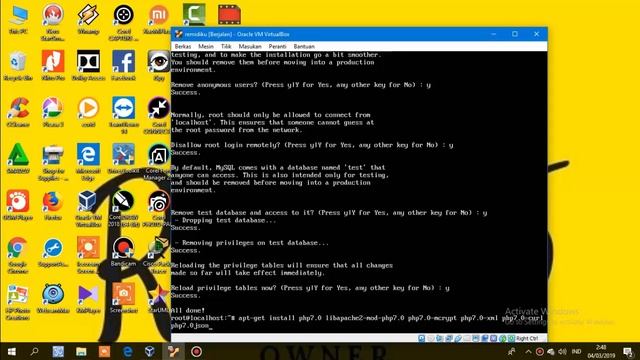Select the blue wrench support tool shortcut
The height and width of the screenshot is (360, 640).
click(x=53, y=251)
